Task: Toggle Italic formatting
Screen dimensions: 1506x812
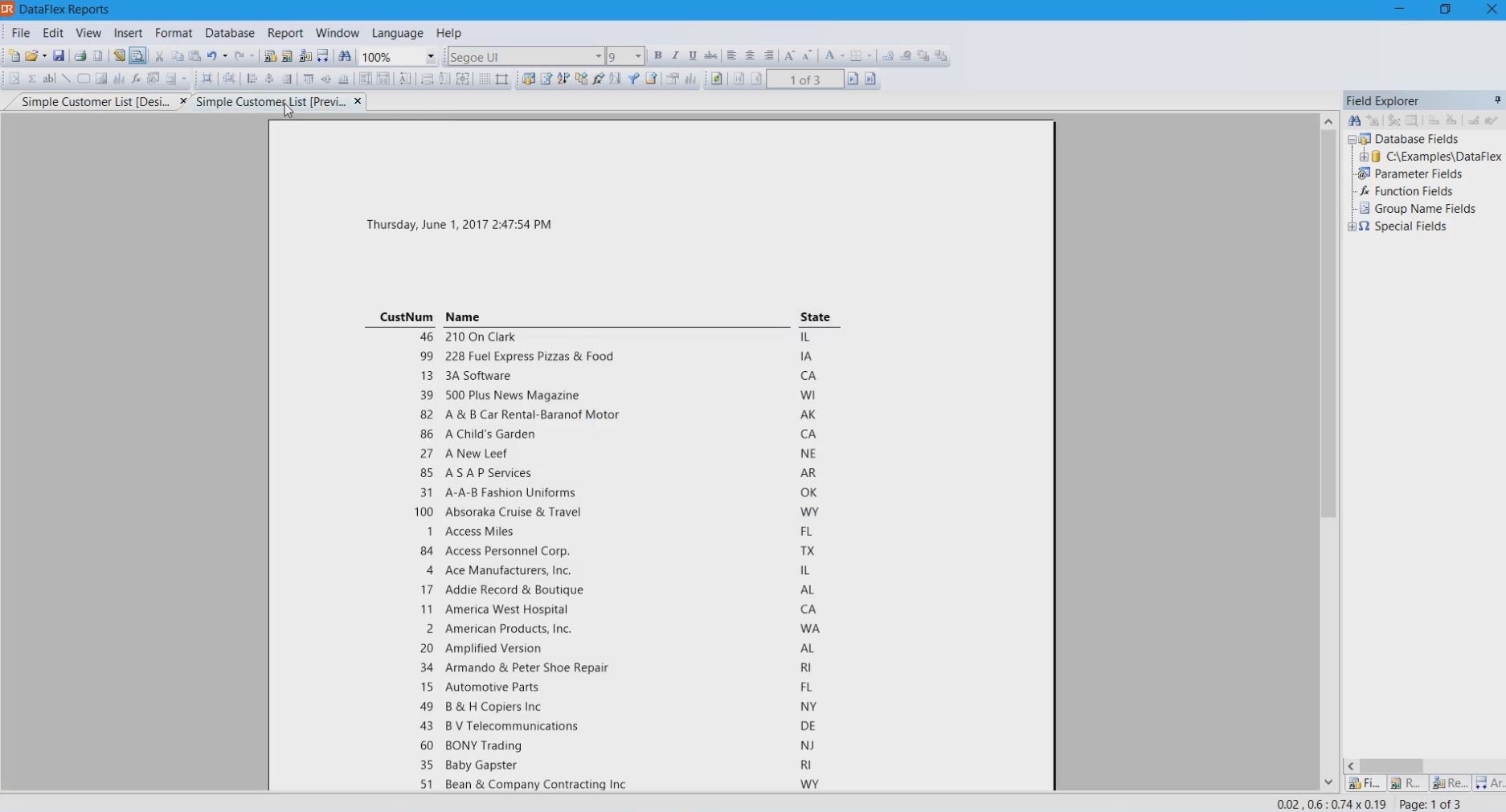Action: [x=675, y=56]
